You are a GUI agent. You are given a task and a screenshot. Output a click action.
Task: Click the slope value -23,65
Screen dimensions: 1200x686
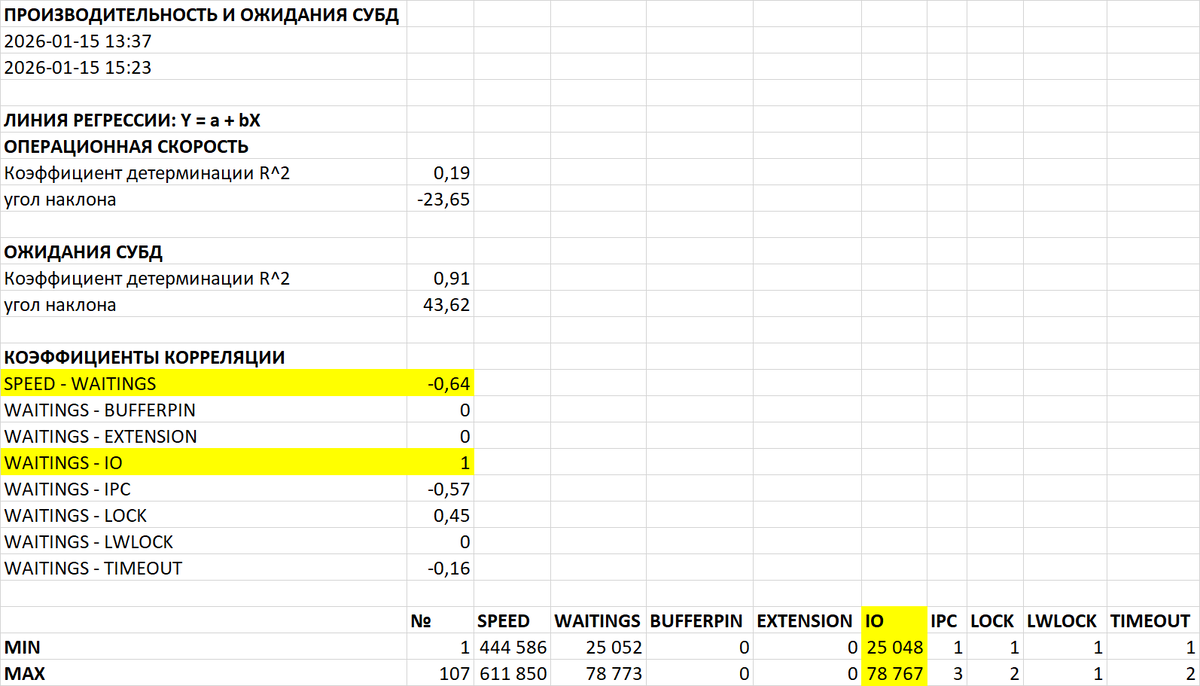[443, 200]
